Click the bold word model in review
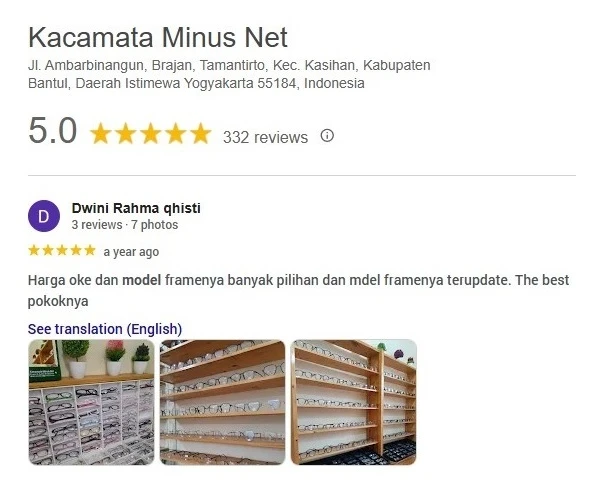The height and width of the screenshot is (502, 600). coord(142,280)
